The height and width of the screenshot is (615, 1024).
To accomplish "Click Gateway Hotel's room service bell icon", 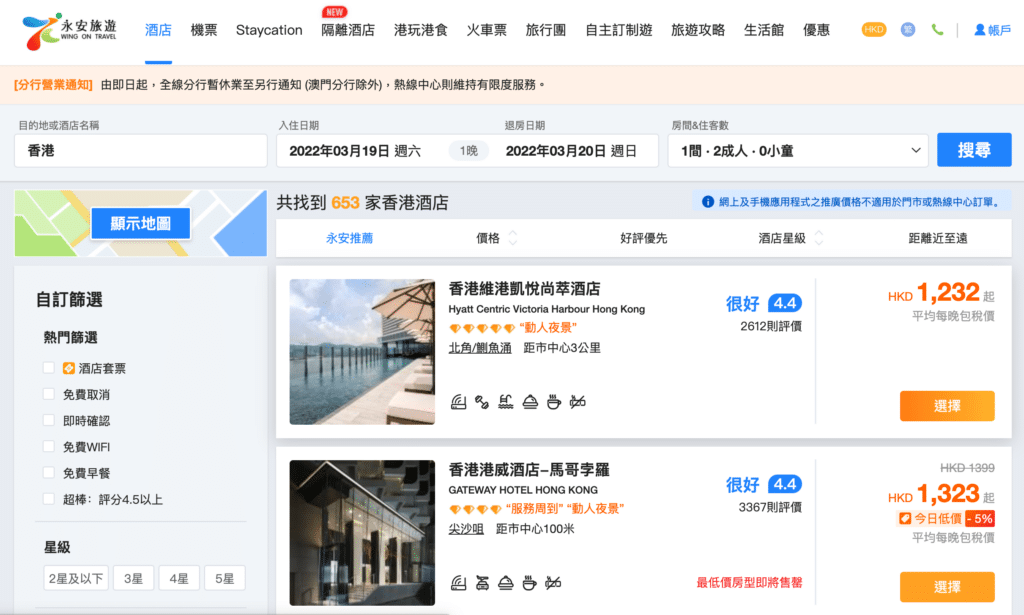I will [x=505, y=582].
